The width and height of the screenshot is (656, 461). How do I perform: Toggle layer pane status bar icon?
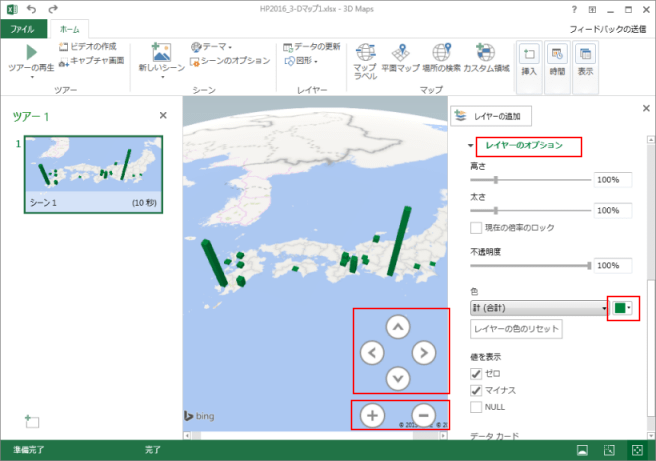609,450
